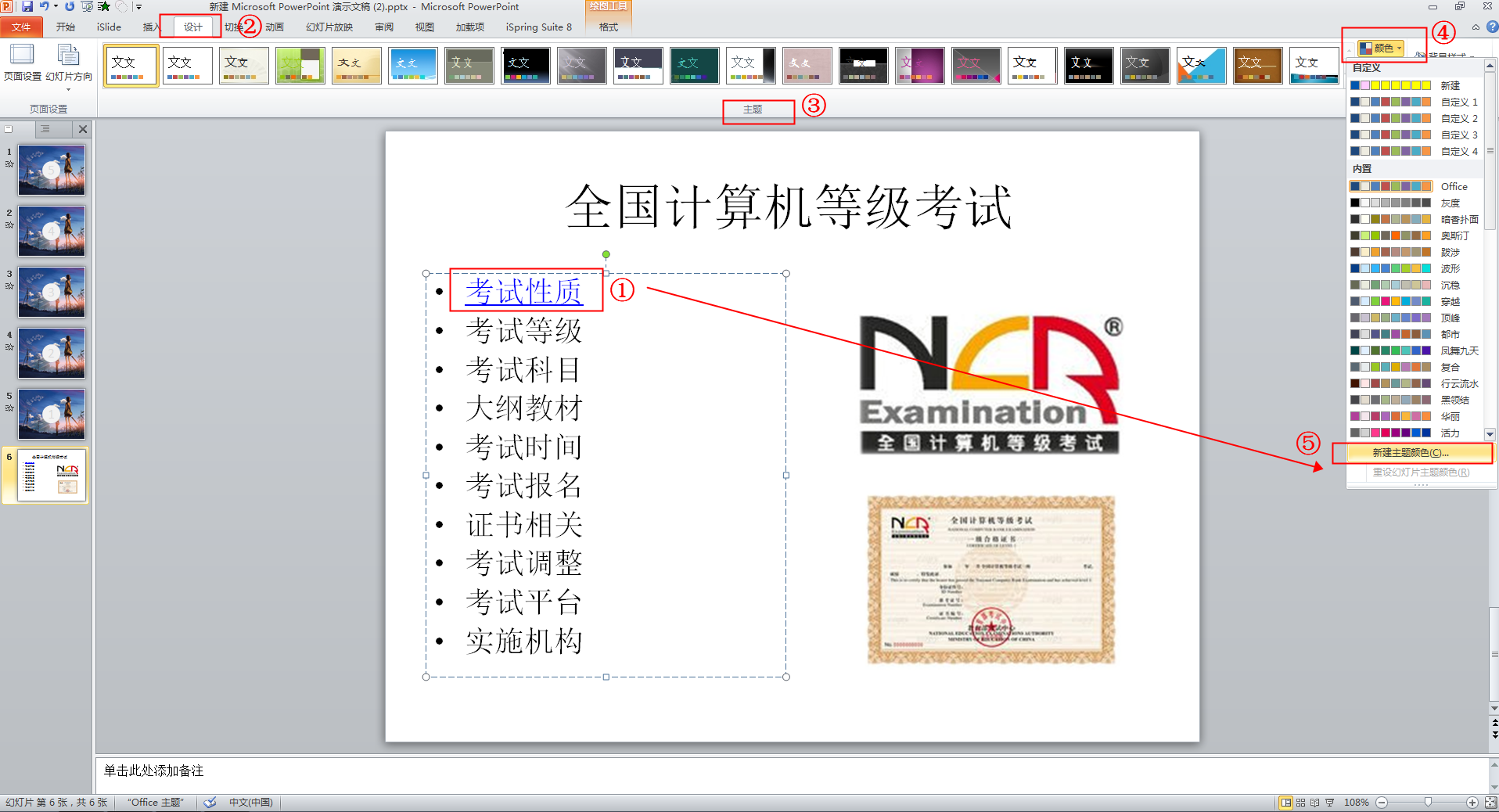Viewport: 1499px width, 812px height.
Task: Open the iSpring Suite 8 tab
Action: (538, 27)
